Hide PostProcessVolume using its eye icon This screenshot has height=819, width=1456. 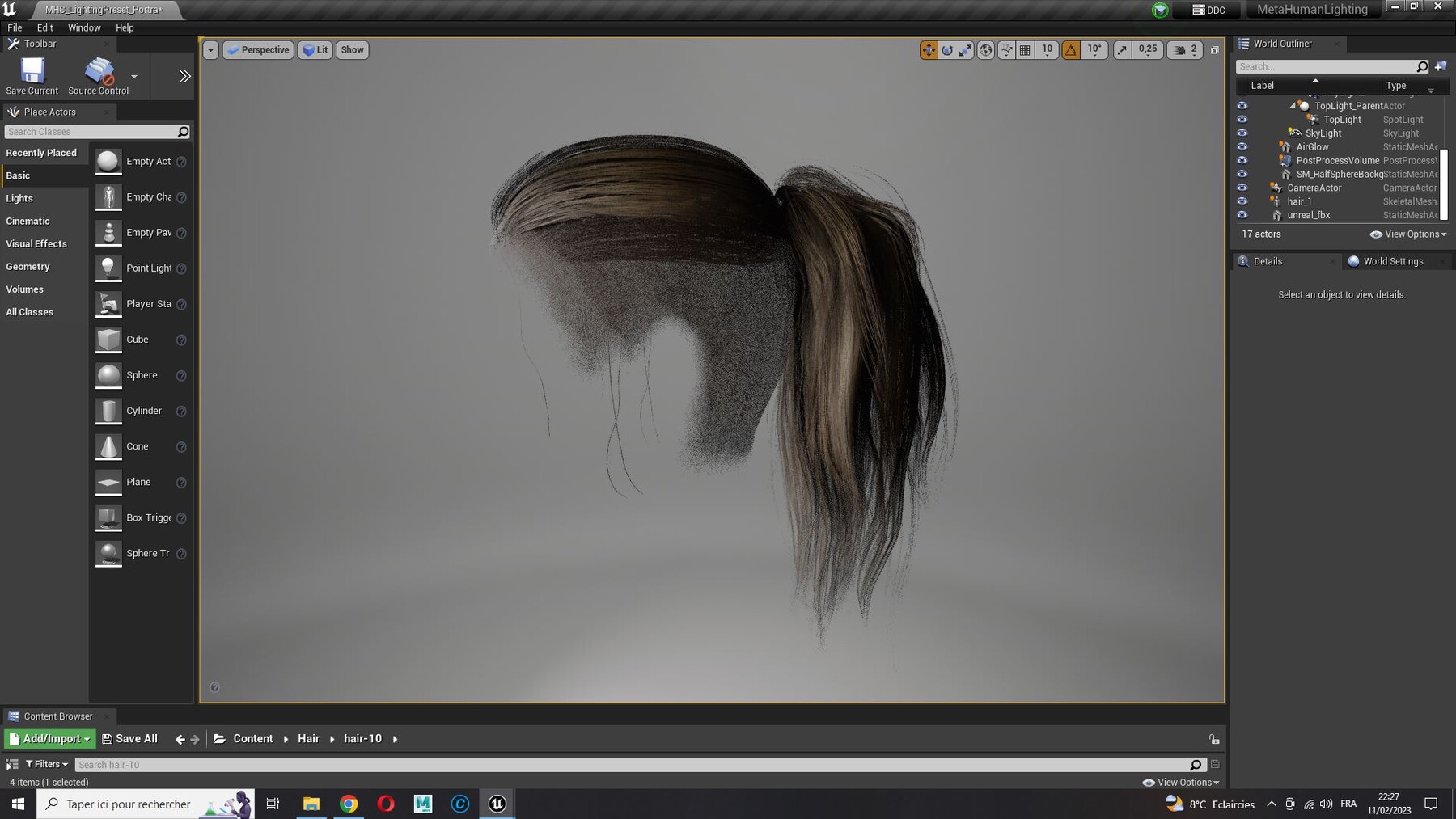point(1242,161)
